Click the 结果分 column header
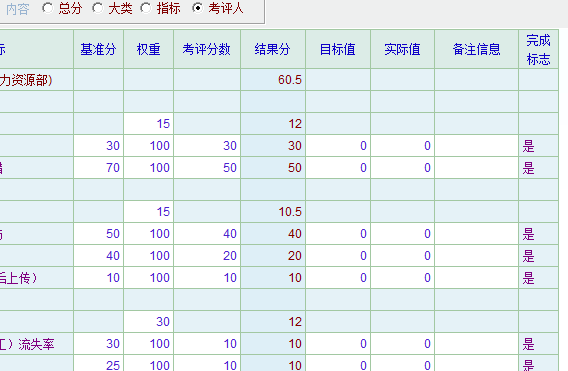This screenshot has width=568, height=371. [x=273, y=49]
